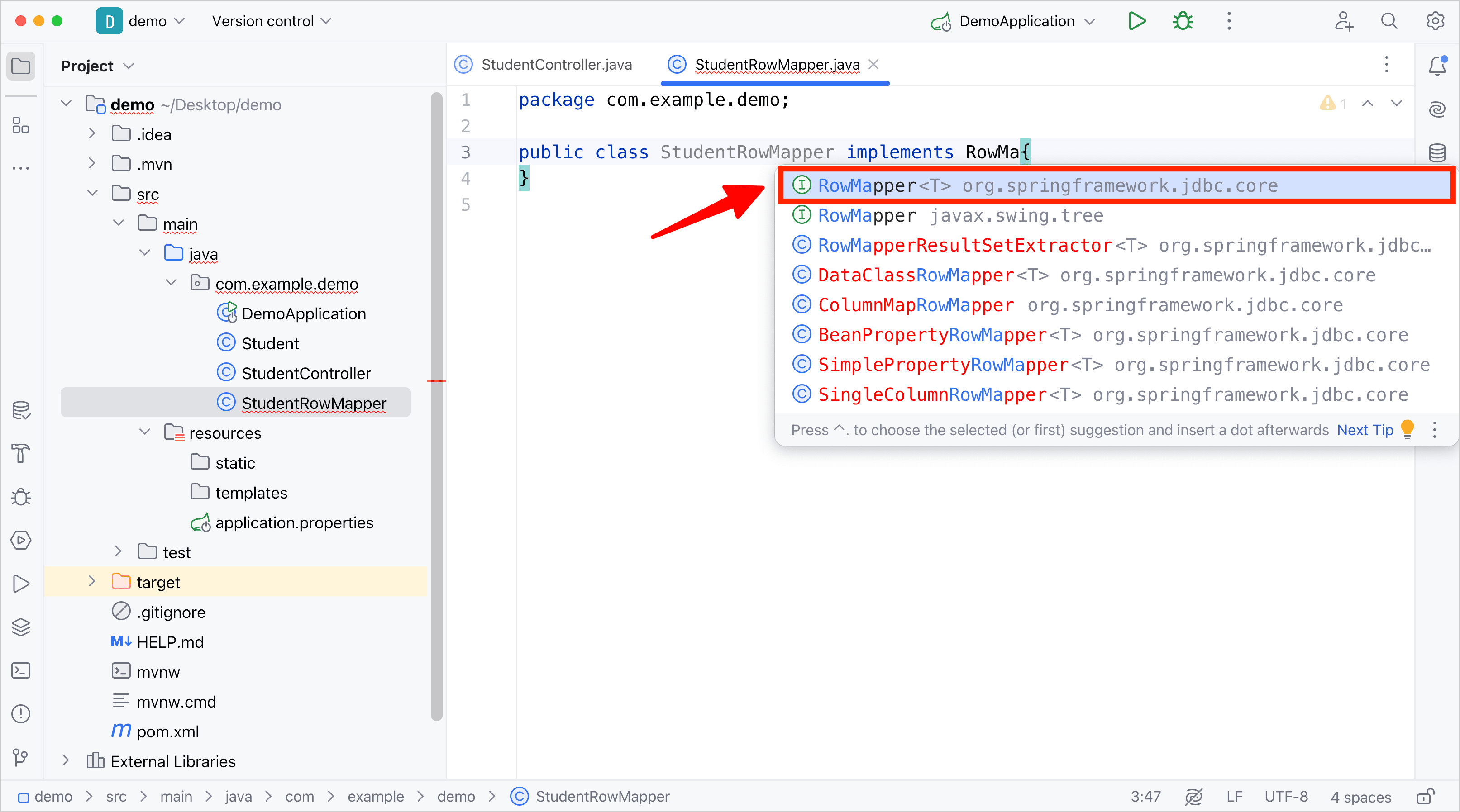The width and height of the screenshot is (1460, 812).
Task: Open the demo project dropdown
Action: click(x=141, y=22)
